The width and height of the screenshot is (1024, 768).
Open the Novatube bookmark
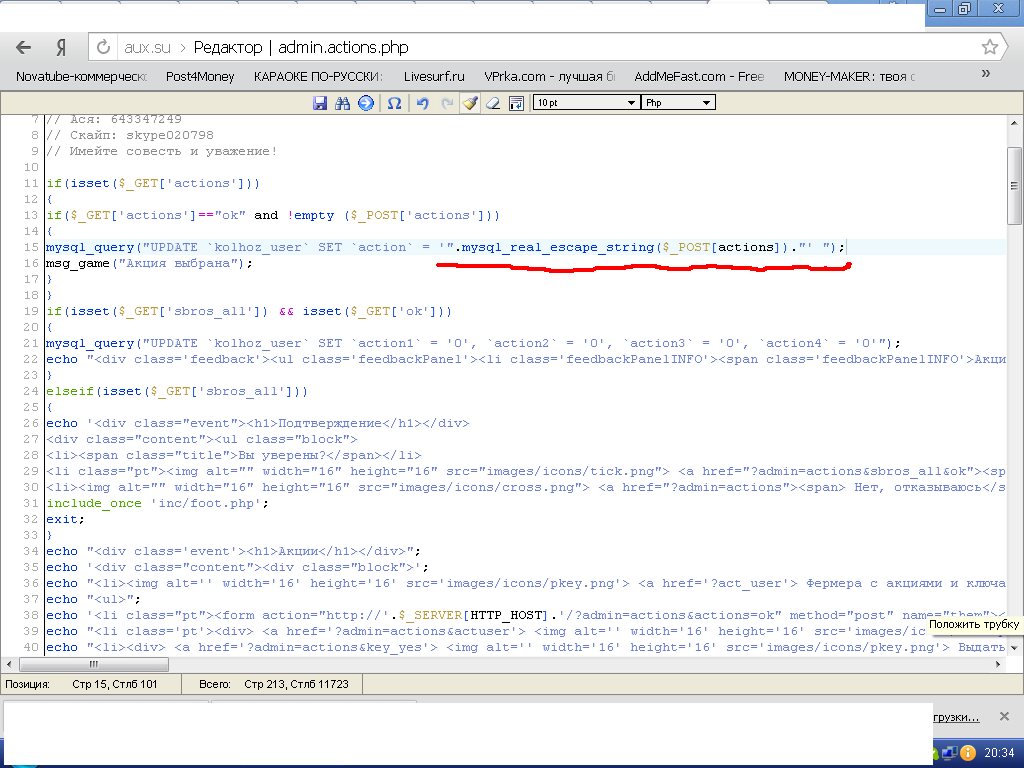click(81, 76)
